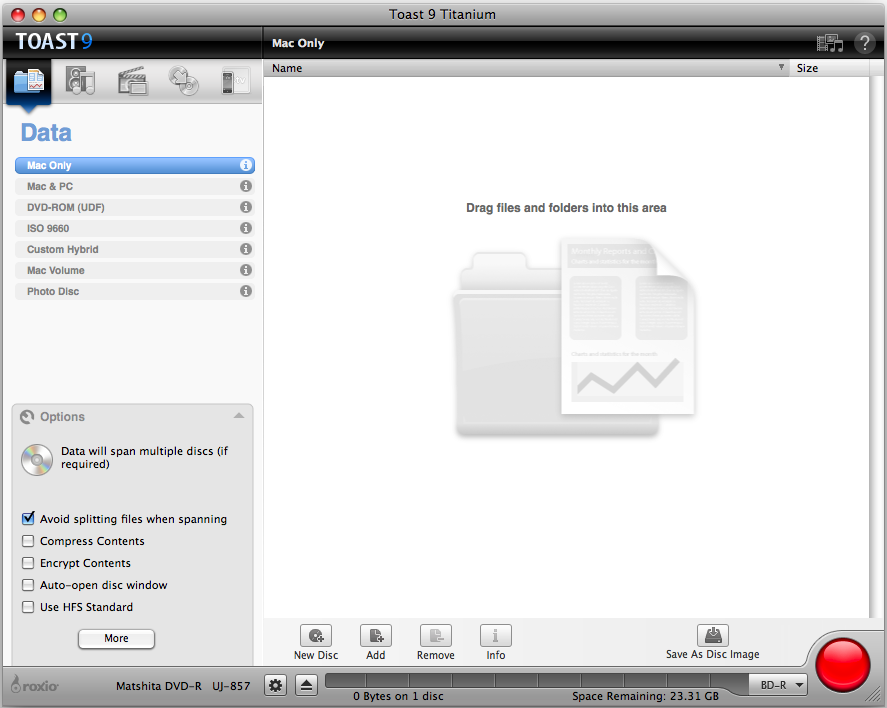This screenshot has height=708, width=887.
Task: Show info for Photo Disc format
Action: pyautogui.click(x=246, y=291)
